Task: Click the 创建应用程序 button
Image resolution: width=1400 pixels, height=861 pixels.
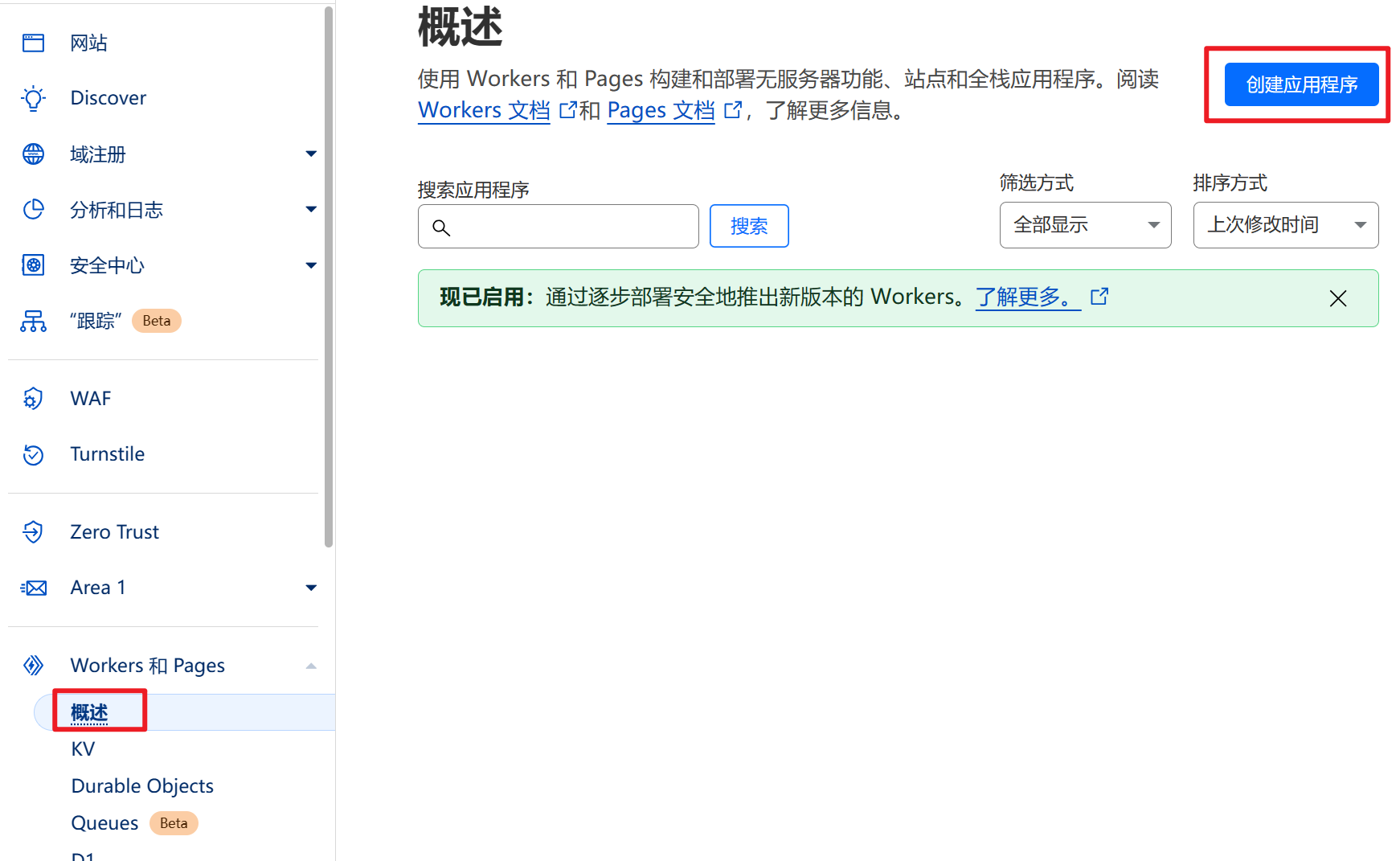Action: tap(1301, 84)
